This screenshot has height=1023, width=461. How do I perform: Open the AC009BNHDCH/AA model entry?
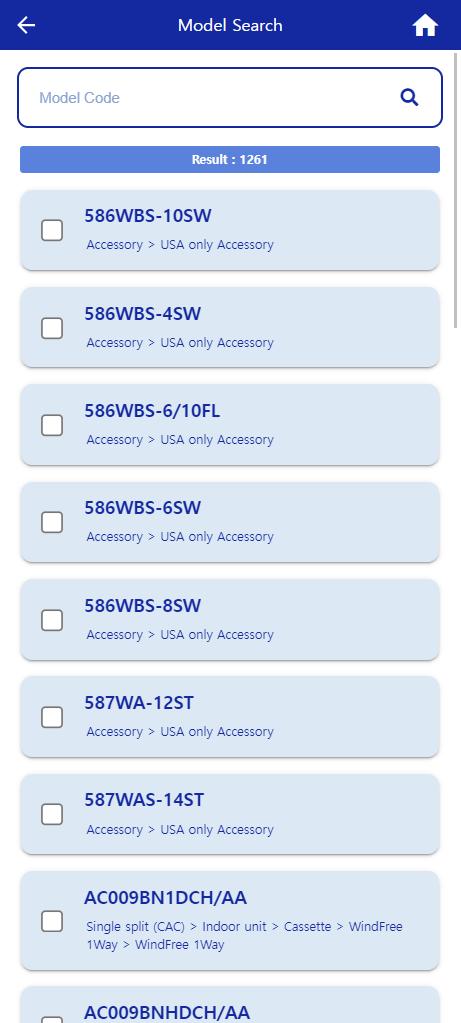(x=167, y=1012)
